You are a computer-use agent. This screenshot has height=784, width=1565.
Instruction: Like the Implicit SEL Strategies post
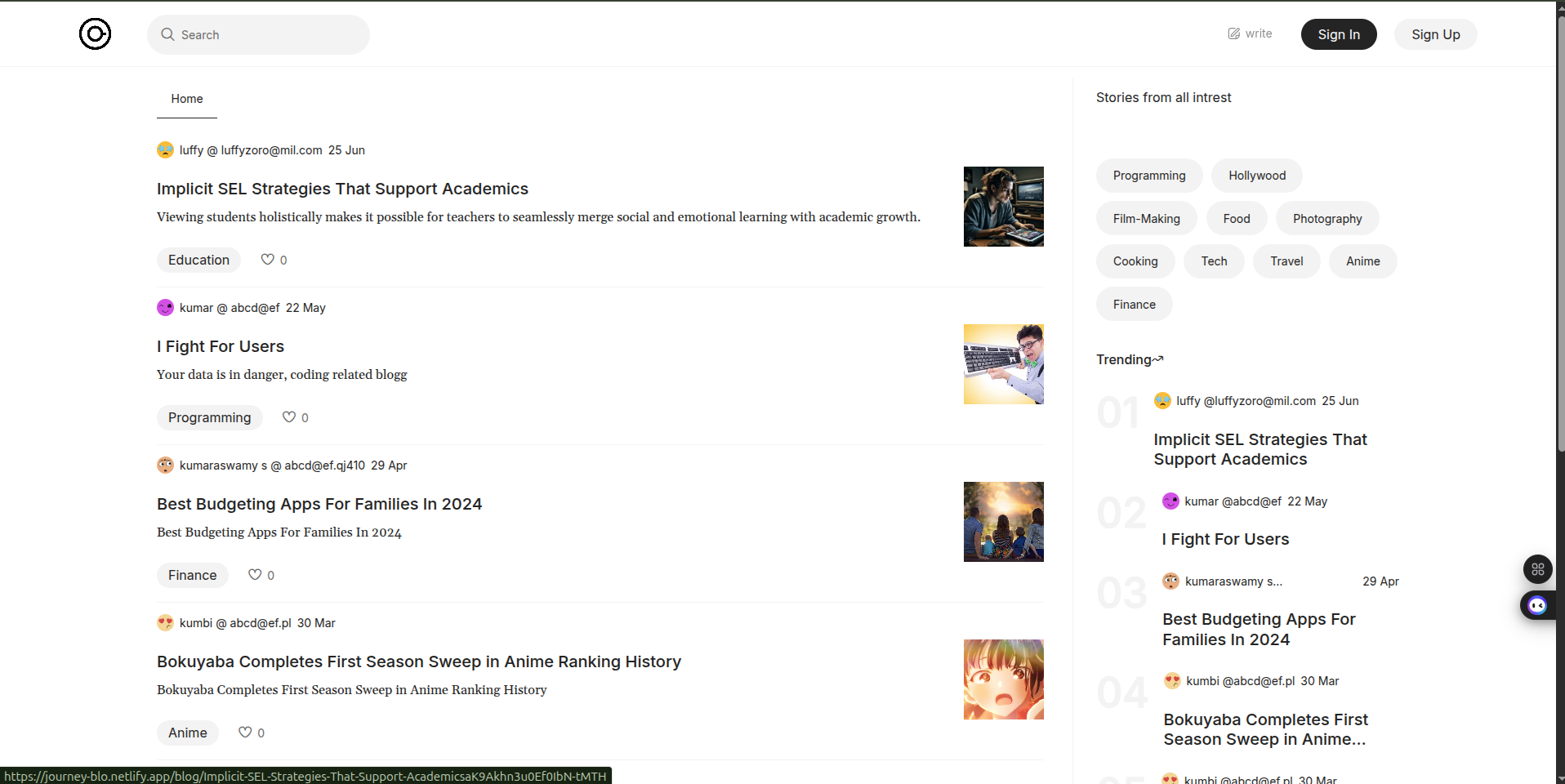(x=267, y=260)
